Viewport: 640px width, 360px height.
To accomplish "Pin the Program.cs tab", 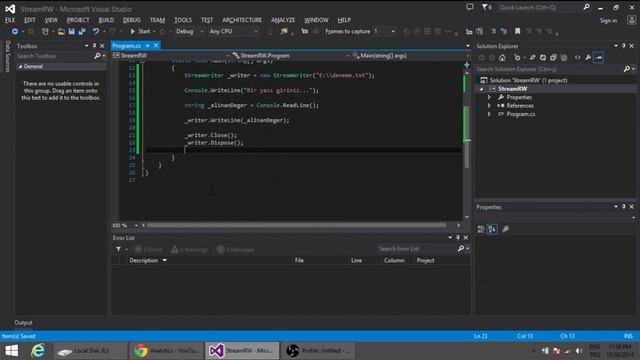I will click(147, 46).
